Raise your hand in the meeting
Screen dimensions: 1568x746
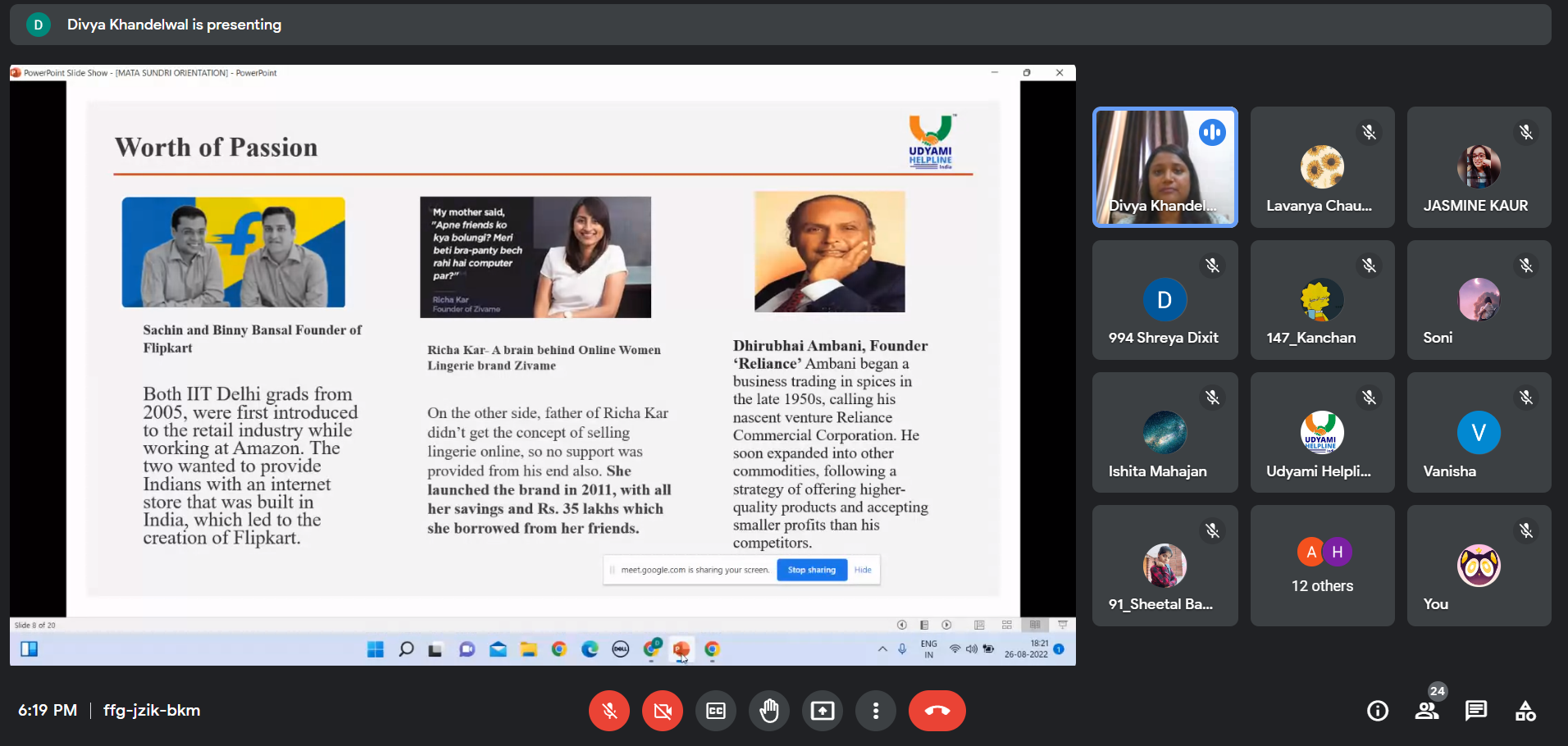point(769,711)
